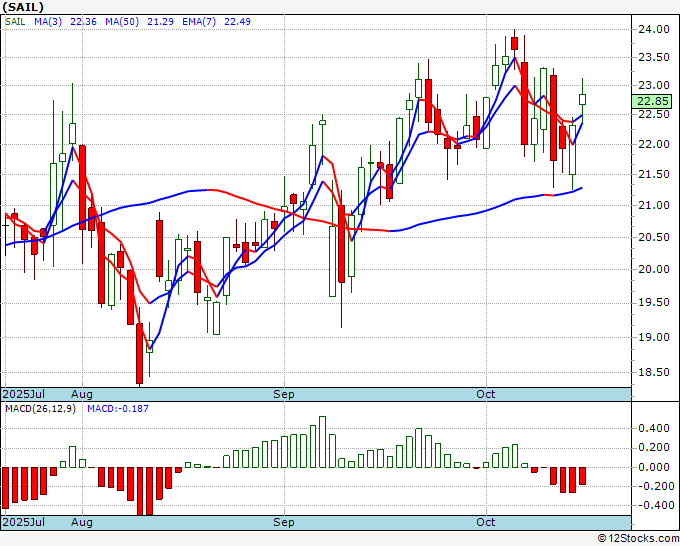This screenshot has width=680, height=546.
Task: Click the MA(3) value 22.36
Action: (x=83, y=22)
